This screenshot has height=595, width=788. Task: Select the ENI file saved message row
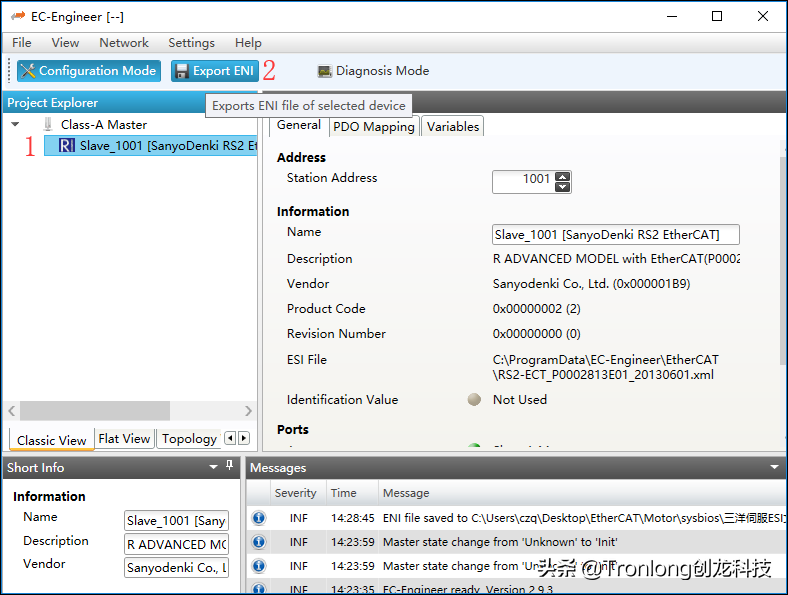[x=516, y=518]
